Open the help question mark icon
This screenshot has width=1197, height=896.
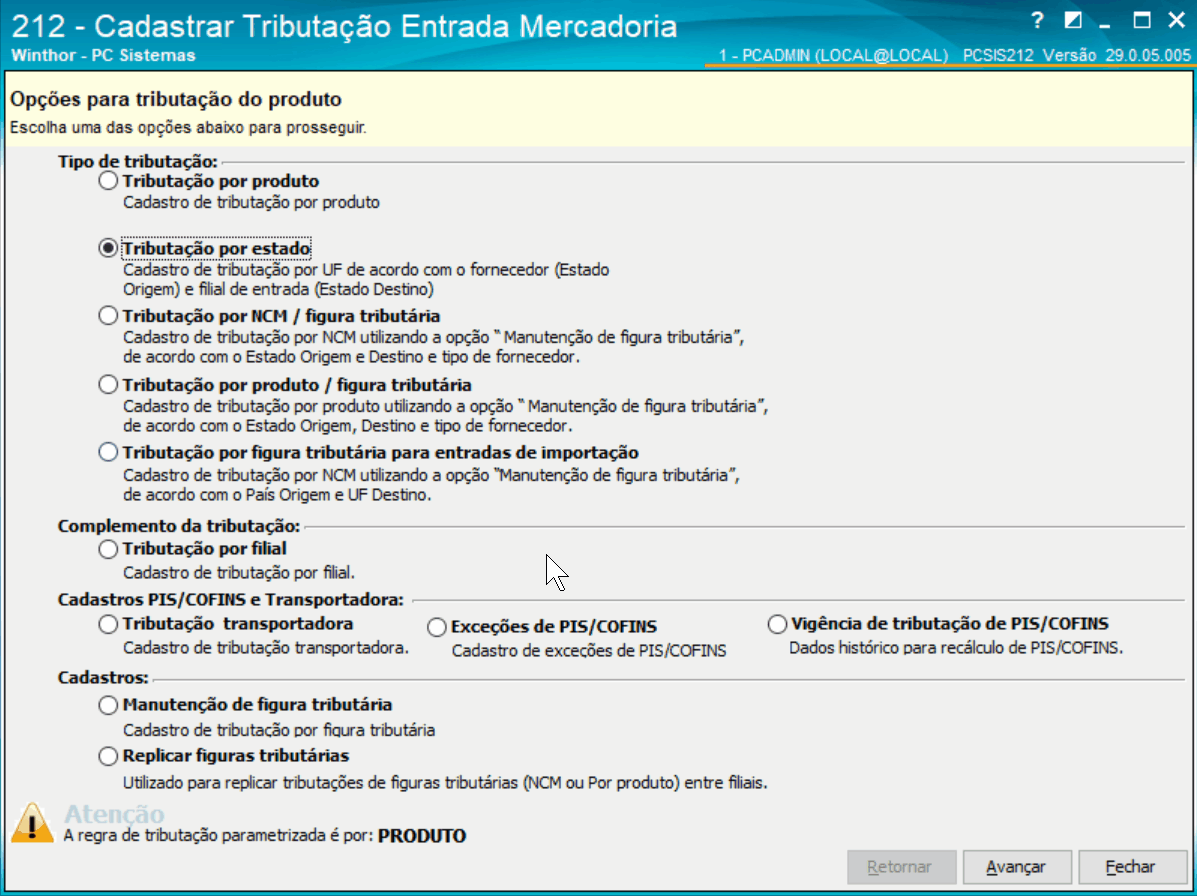pos(1037,21)
